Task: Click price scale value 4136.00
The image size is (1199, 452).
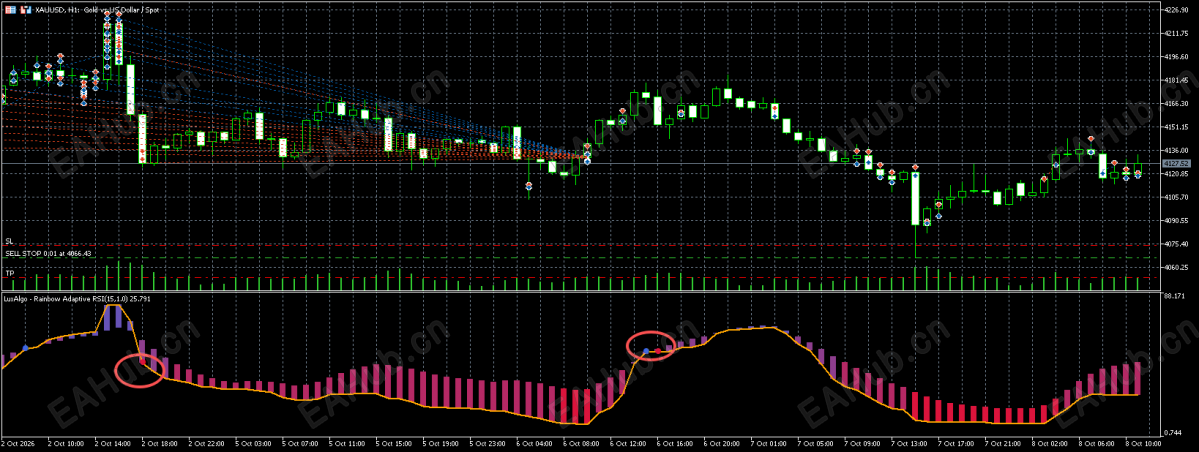Action: (1175, 151)
